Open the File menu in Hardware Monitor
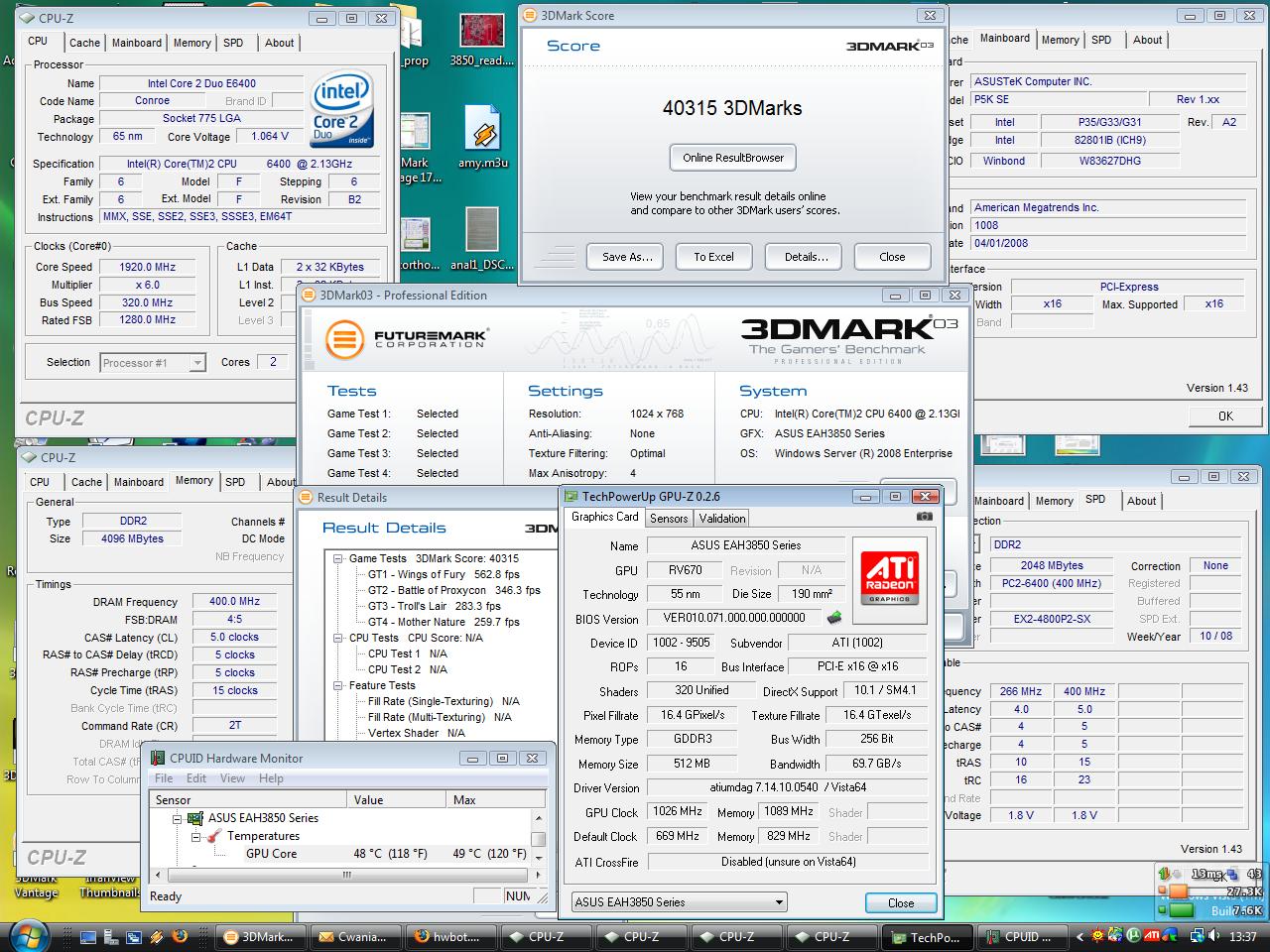 (164, 778)
